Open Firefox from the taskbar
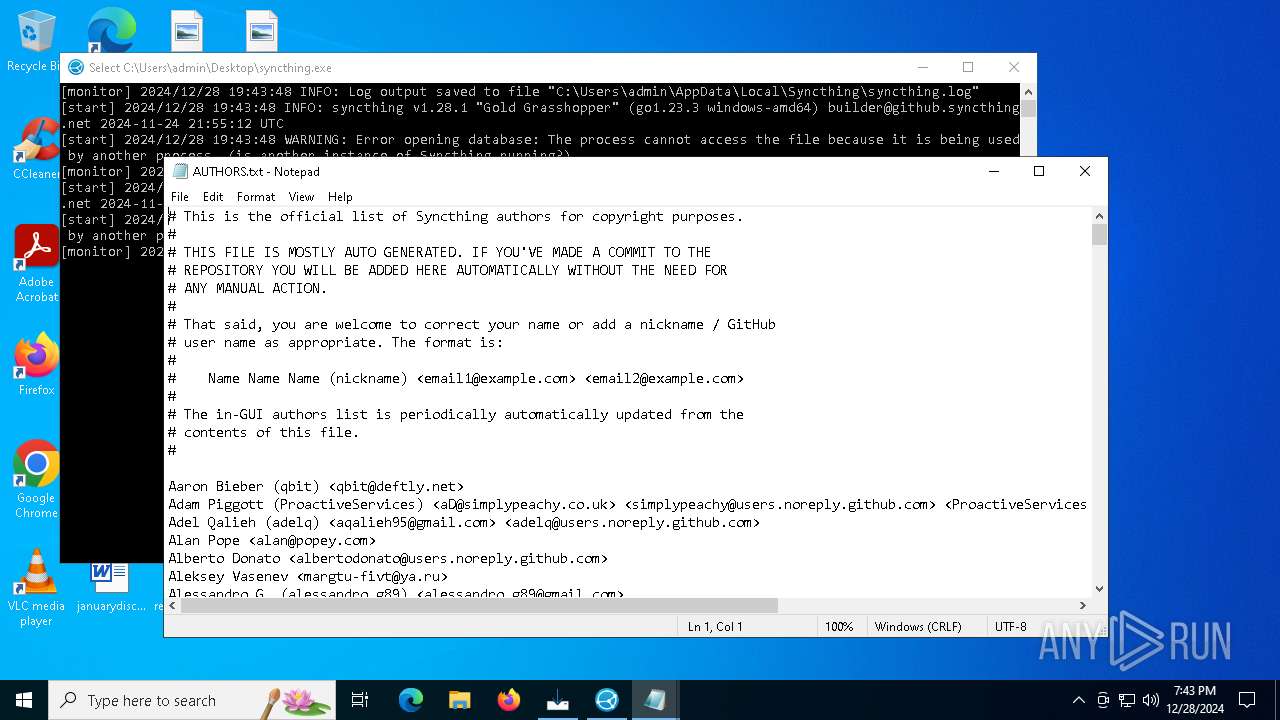This screenshot has width=1280, height=720. (x=509, y=700)
